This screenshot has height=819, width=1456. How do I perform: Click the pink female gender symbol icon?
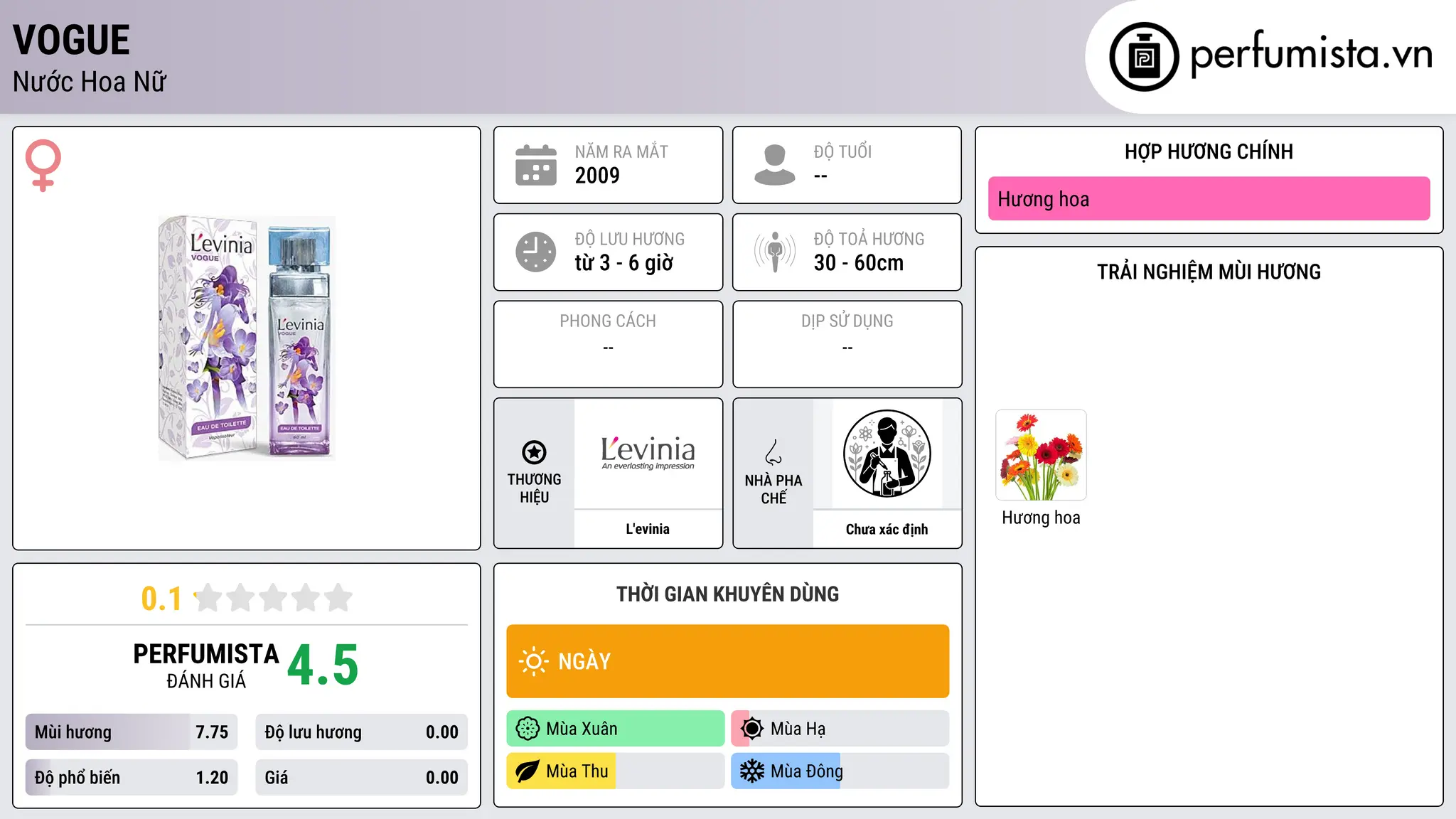click(43, 165)
